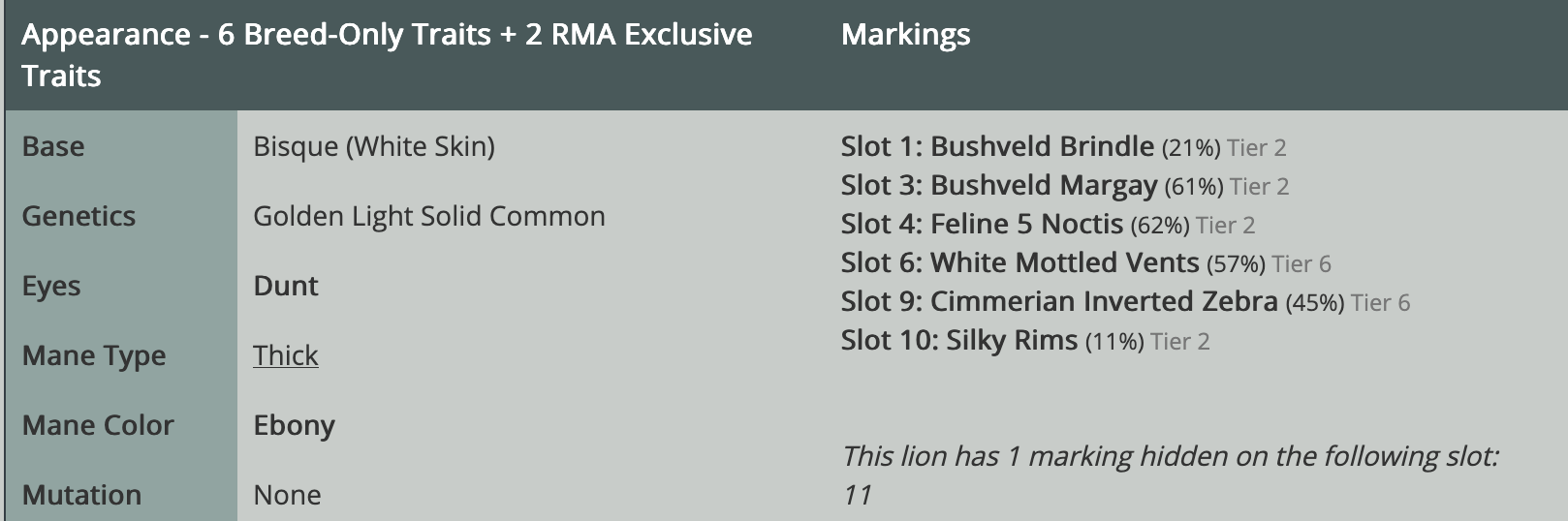The image size is (1568, 521).
Task: Click the Dunt eyes value
Action: (285, 286)
